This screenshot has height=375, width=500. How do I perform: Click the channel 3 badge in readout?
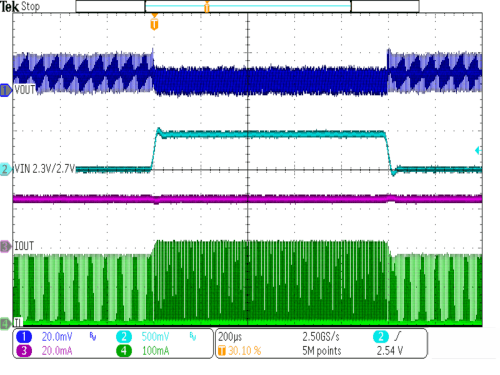tap(24, 351)
